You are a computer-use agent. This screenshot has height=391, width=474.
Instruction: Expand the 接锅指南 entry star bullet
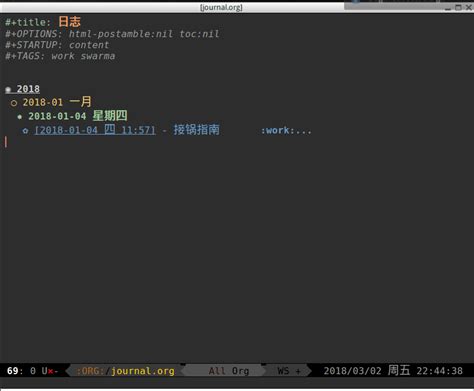(25, 131)
